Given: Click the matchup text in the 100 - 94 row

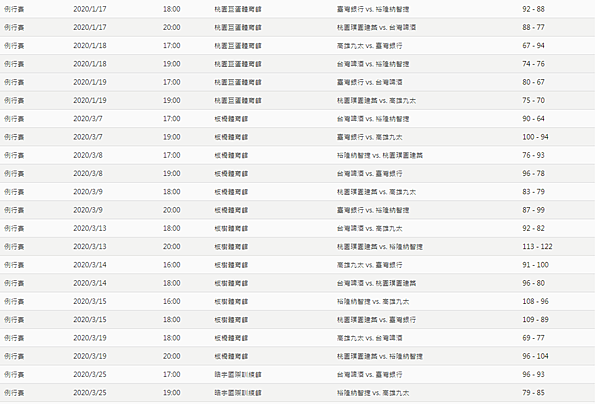Looking at the screenshot, I should pos(369,137).
